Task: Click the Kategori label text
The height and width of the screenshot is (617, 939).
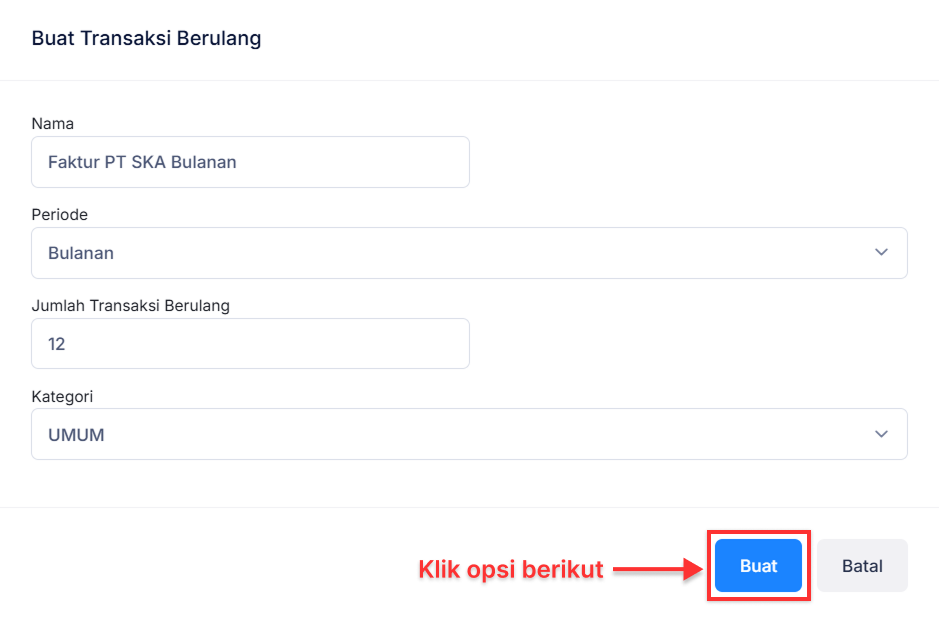Action: (x=62, y=396)
